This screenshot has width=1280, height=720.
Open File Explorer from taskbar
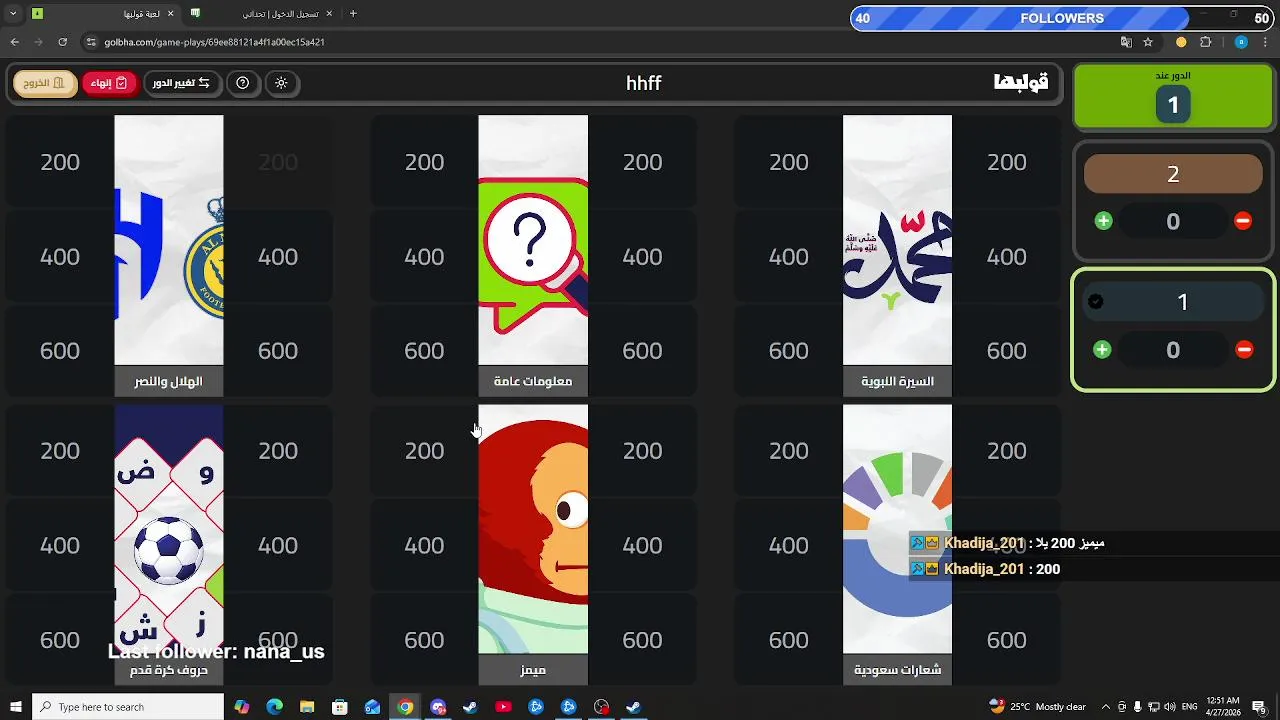(x=307, y=707)
